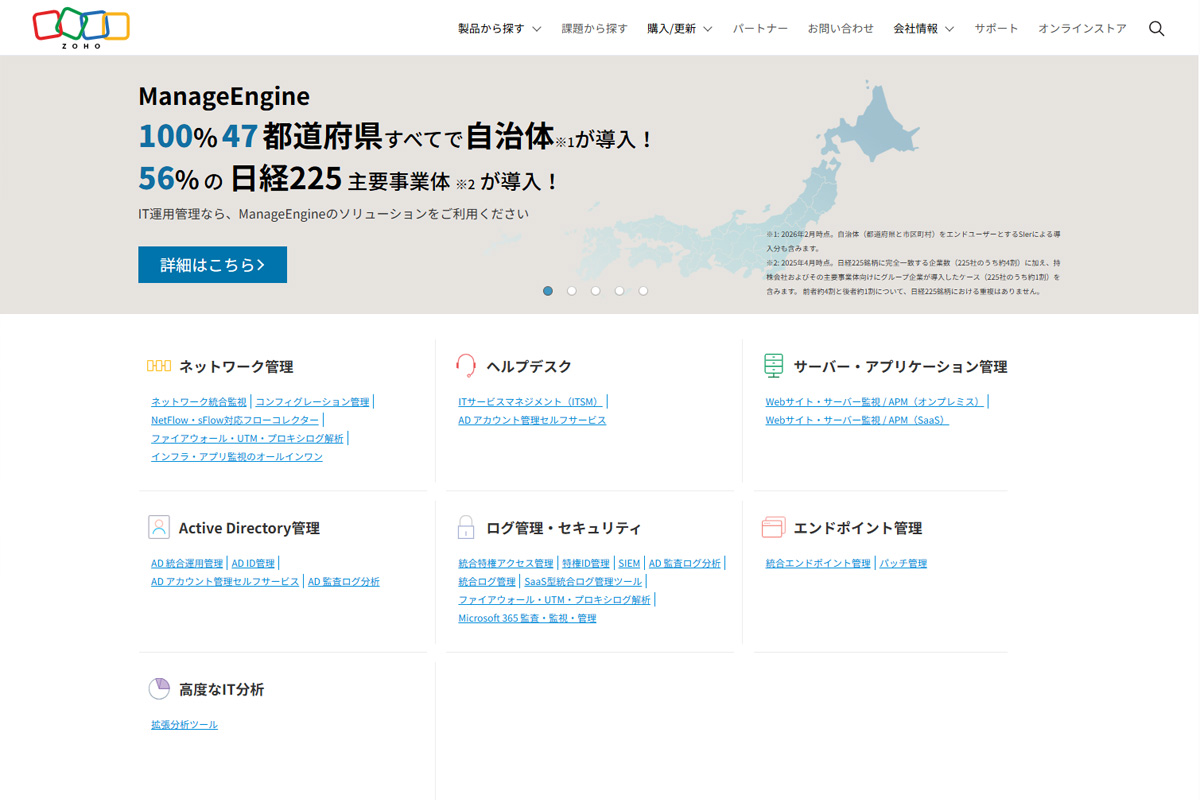Select the fifth carousel slide dot
The width and height of the screenshot is (1200, 800).
[643, 291]
